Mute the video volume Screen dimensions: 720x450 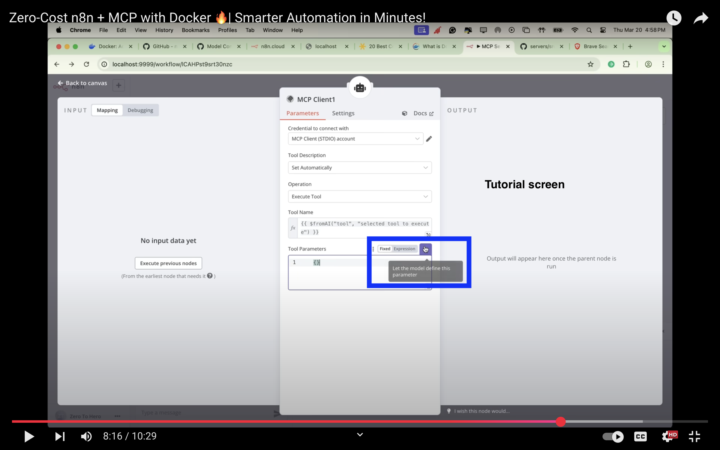(x=86, y=436)
